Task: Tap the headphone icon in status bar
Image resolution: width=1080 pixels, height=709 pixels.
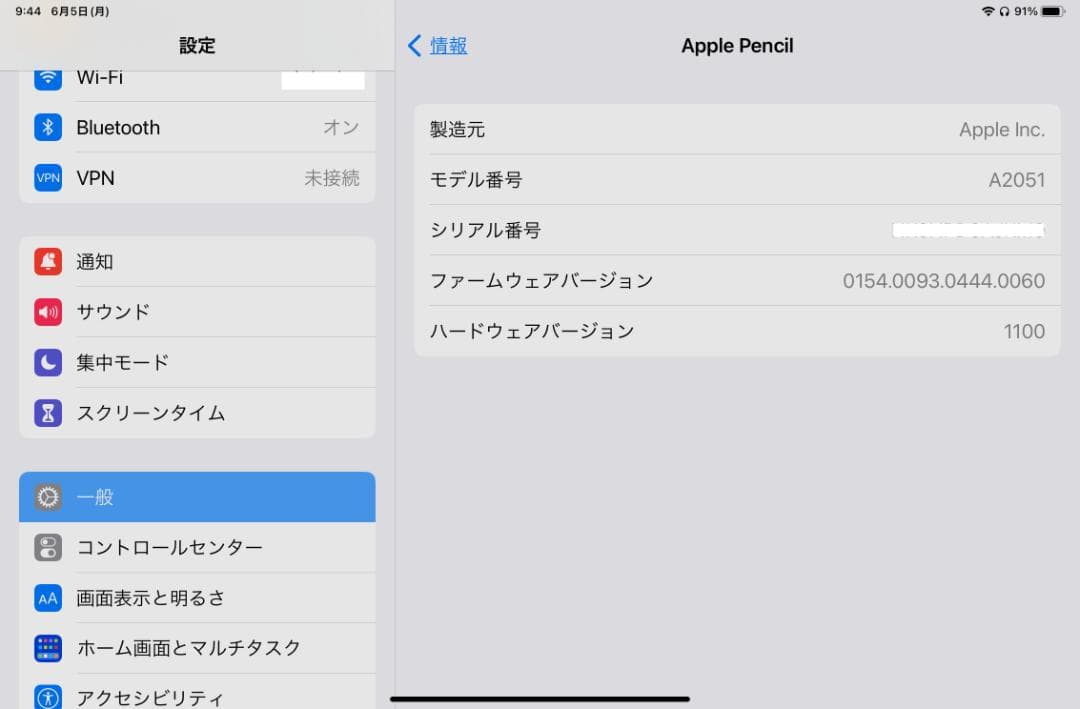Action: (1003, 13)
